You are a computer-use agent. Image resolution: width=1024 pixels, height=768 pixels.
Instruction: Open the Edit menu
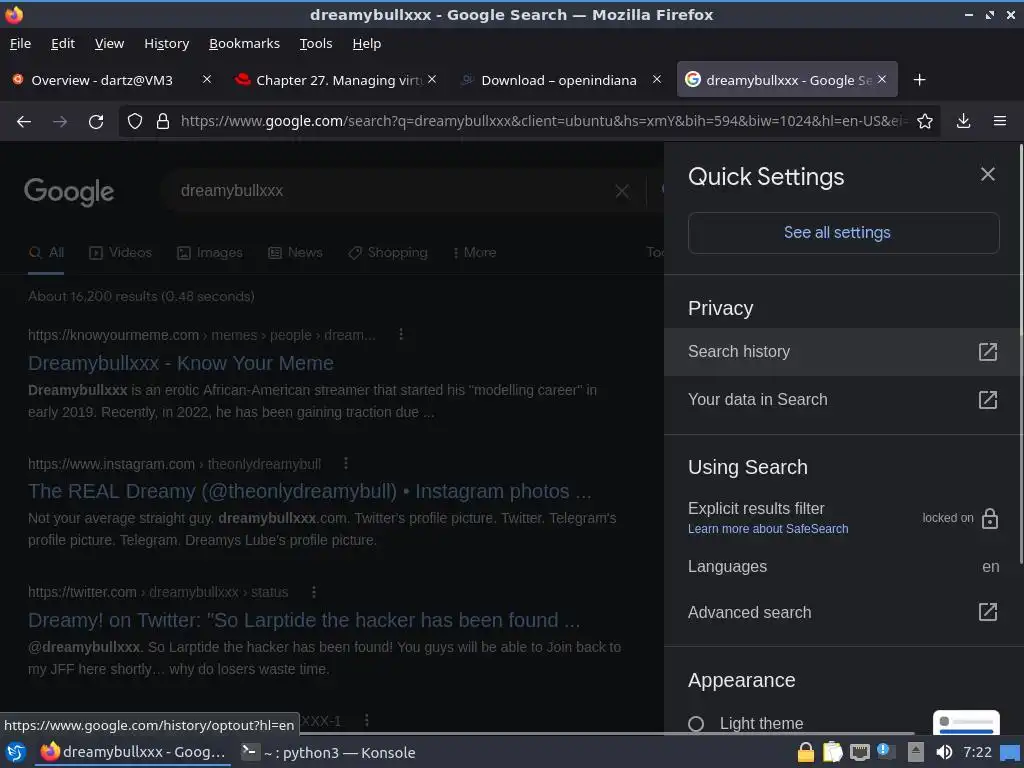tap(63, 44)
